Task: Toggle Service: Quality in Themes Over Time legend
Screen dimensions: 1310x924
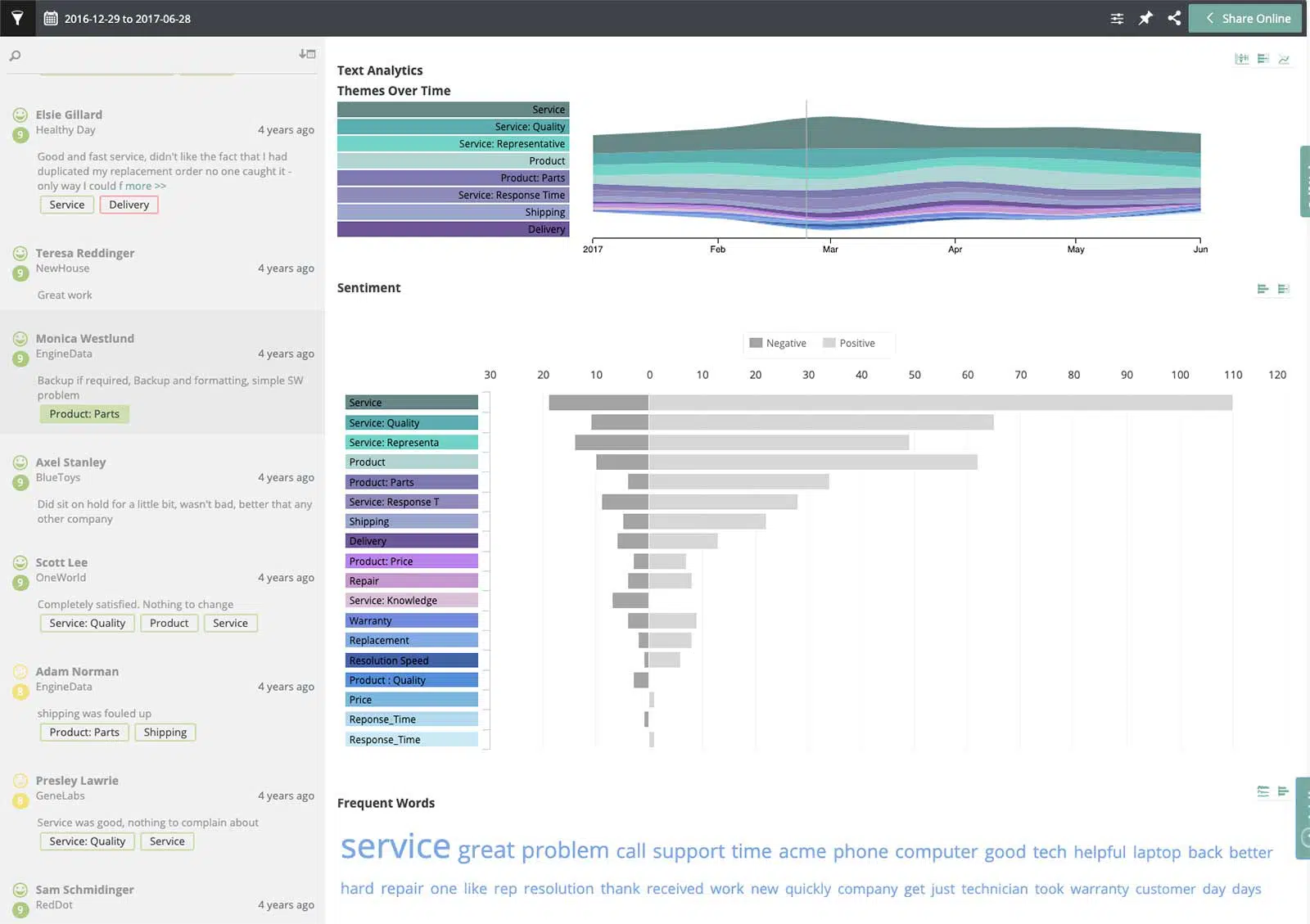Action: click(x=453, y=127)
